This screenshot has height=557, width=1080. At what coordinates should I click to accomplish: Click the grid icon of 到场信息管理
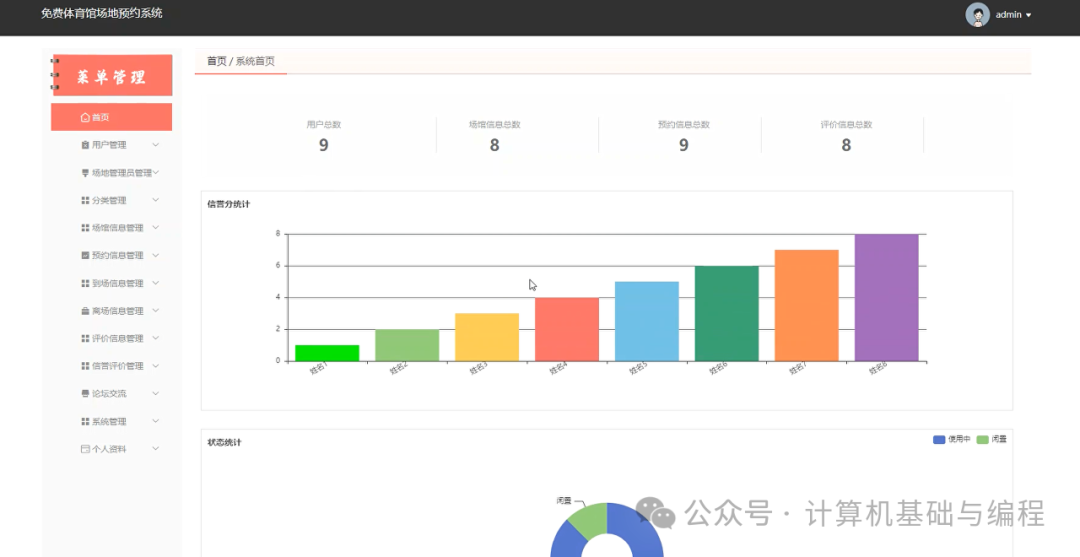(85, 283)
